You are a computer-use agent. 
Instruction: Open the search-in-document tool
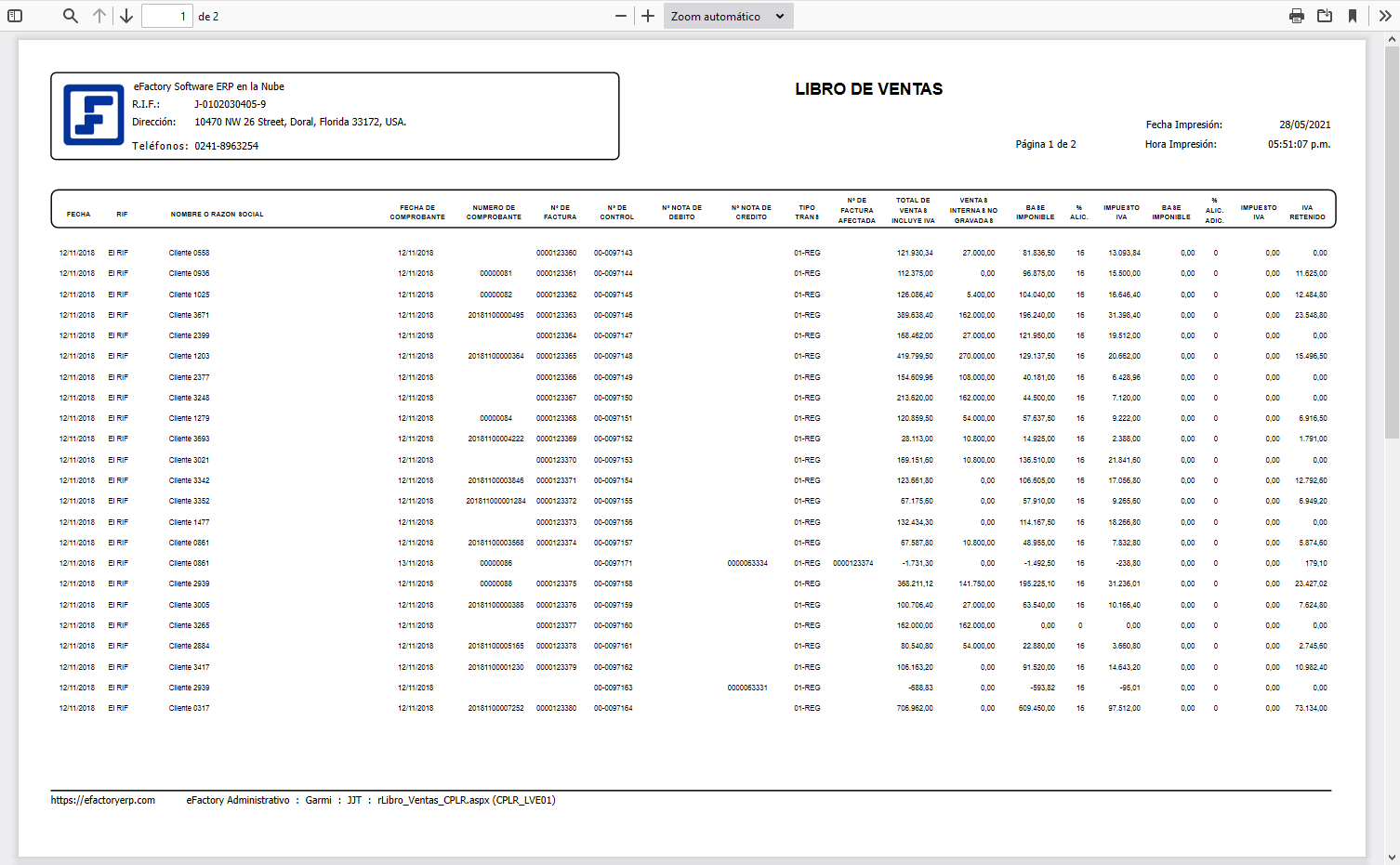[x=70, y=16]
